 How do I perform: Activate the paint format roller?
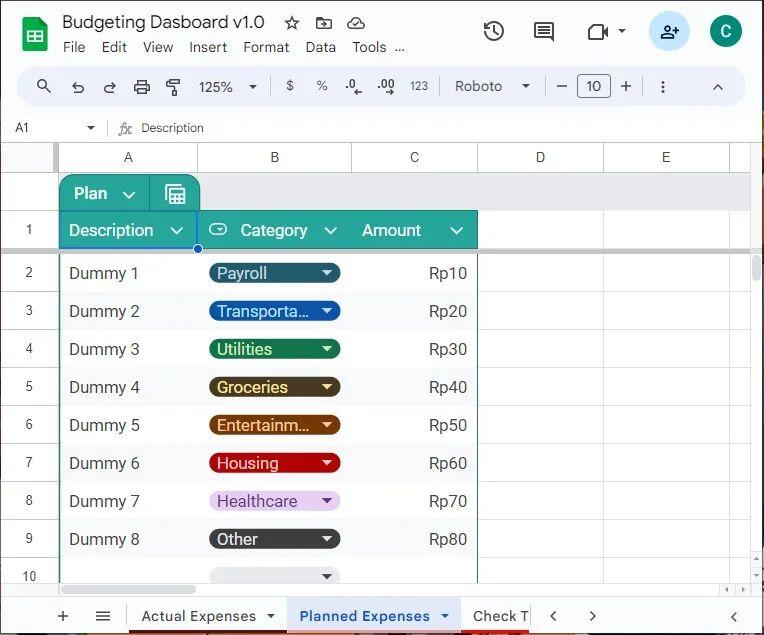(173, 87)
